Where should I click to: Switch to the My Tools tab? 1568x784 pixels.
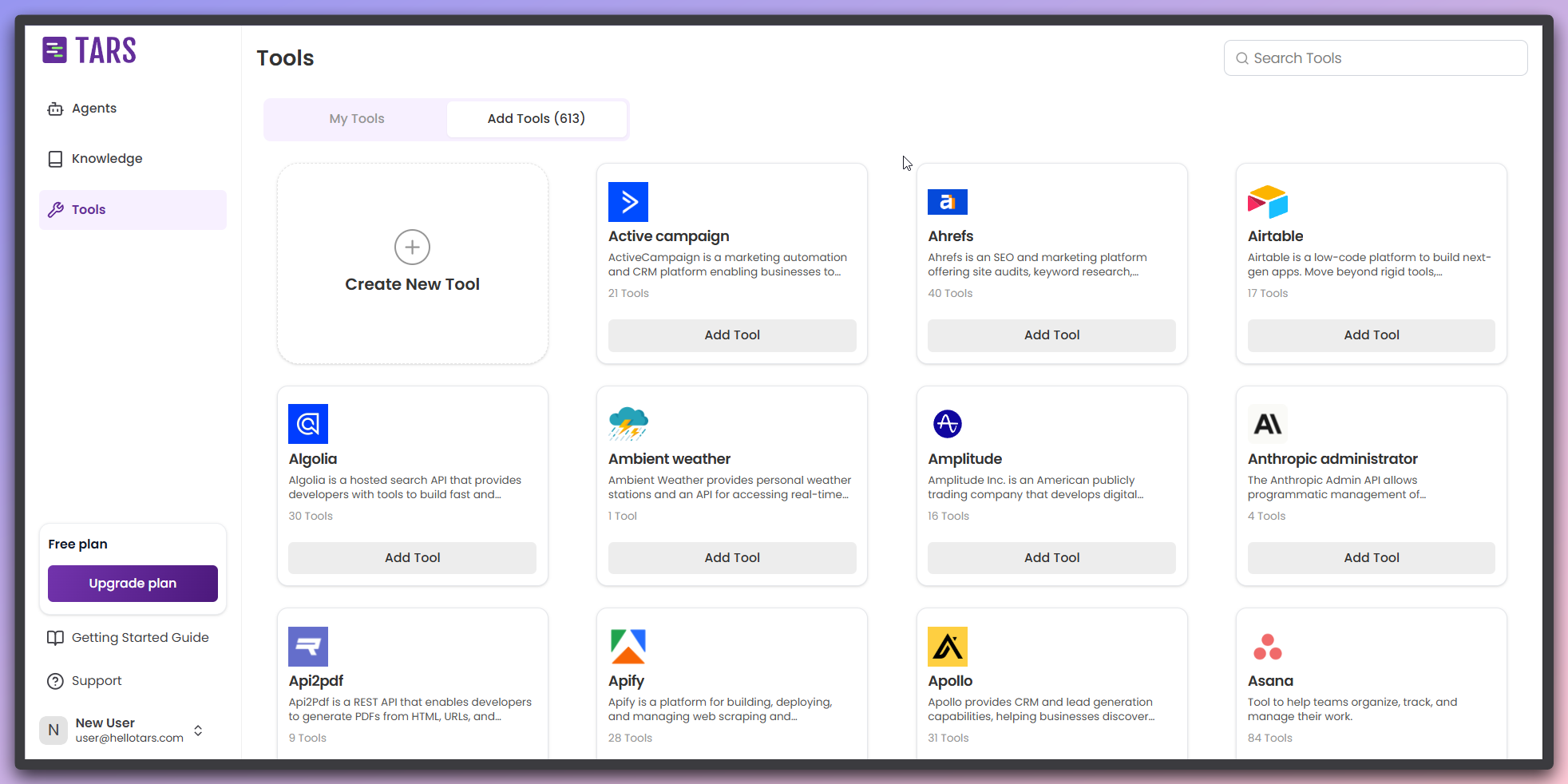(357, 119)
